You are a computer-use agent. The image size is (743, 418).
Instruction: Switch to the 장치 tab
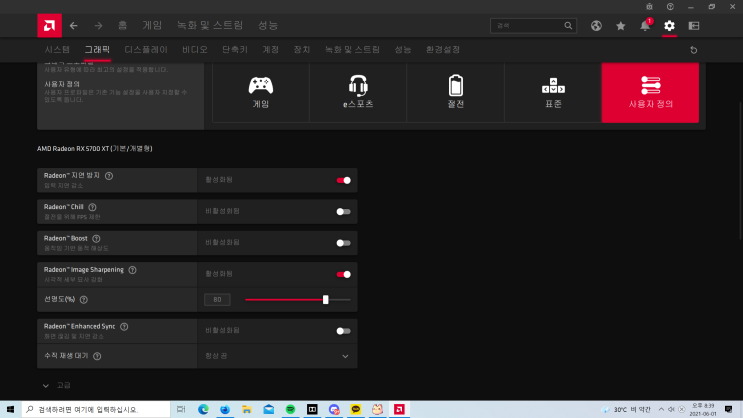point(302,49)
